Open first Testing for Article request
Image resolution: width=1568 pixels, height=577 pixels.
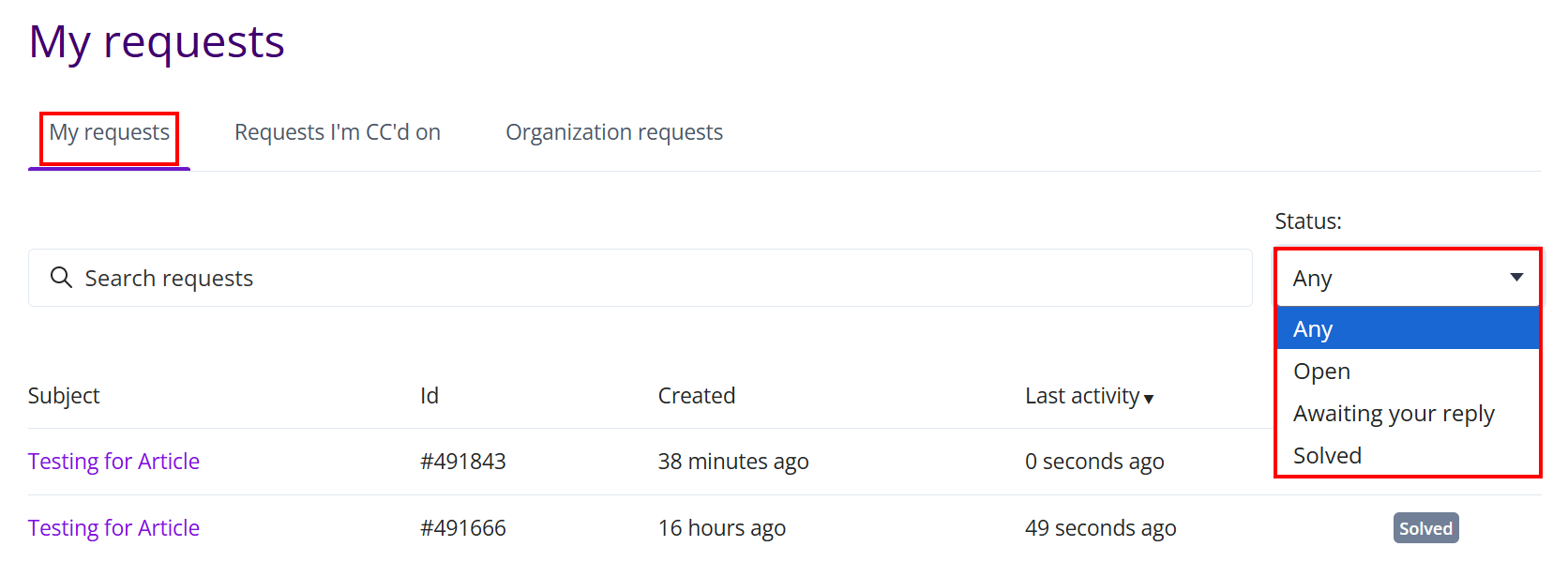[113, 462]
